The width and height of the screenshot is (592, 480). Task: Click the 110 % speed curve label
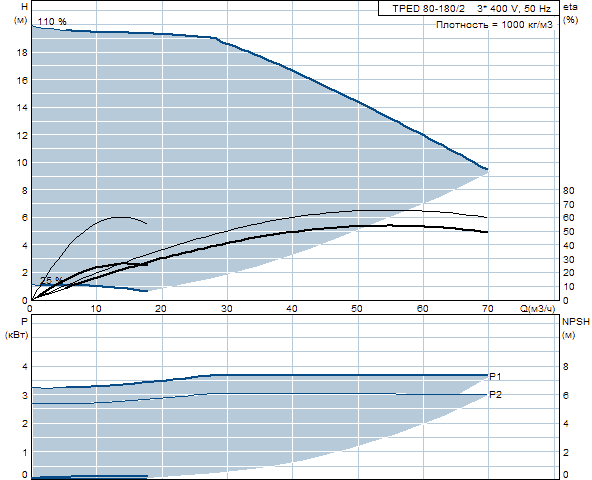52,22
